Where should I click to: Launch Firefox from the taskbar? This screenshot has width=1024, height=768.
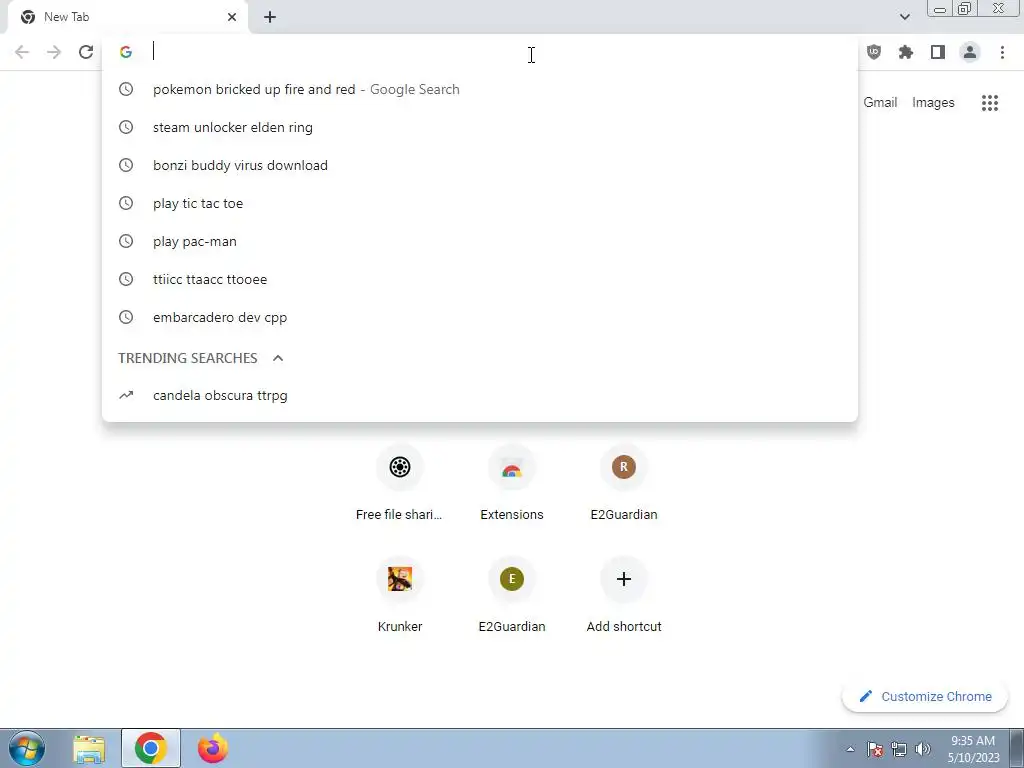pos(213,748)
